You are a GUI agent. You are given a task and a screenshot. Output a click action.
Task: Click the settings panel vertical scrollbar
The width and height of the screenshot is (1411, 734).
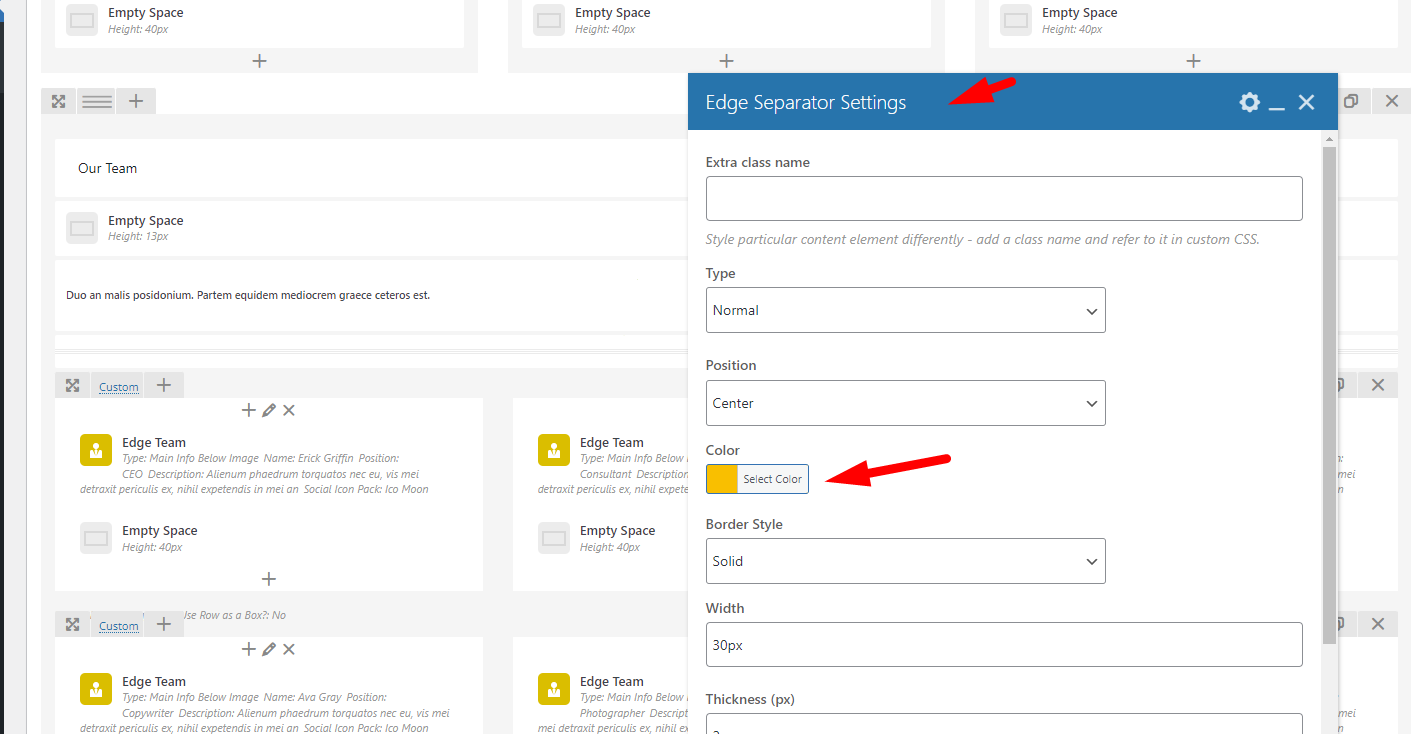1329,395
